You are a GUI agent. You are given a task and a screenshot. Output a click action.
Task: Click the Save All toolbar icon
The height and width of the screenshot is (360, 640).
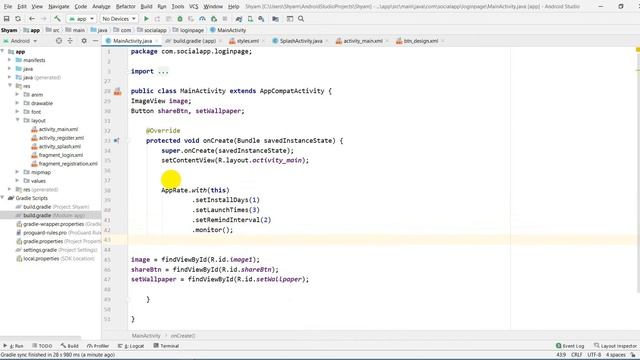coord(7,19)
